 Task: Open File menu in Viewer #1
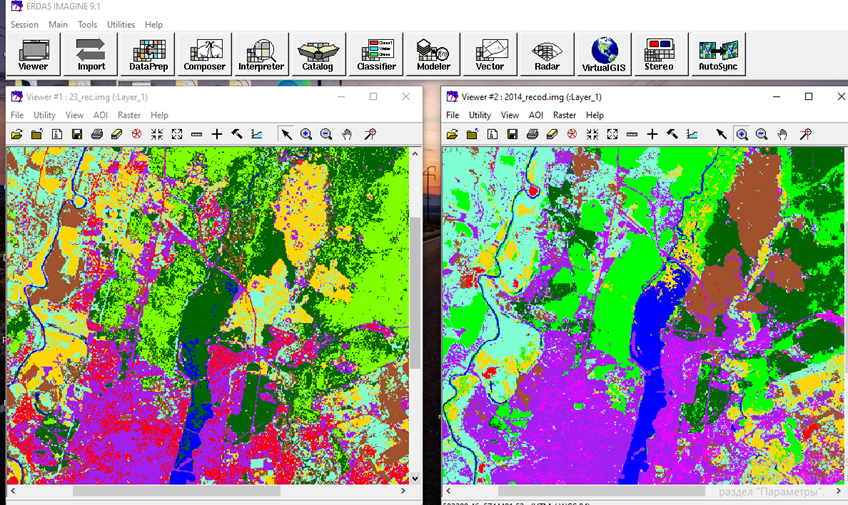[17, 115]
